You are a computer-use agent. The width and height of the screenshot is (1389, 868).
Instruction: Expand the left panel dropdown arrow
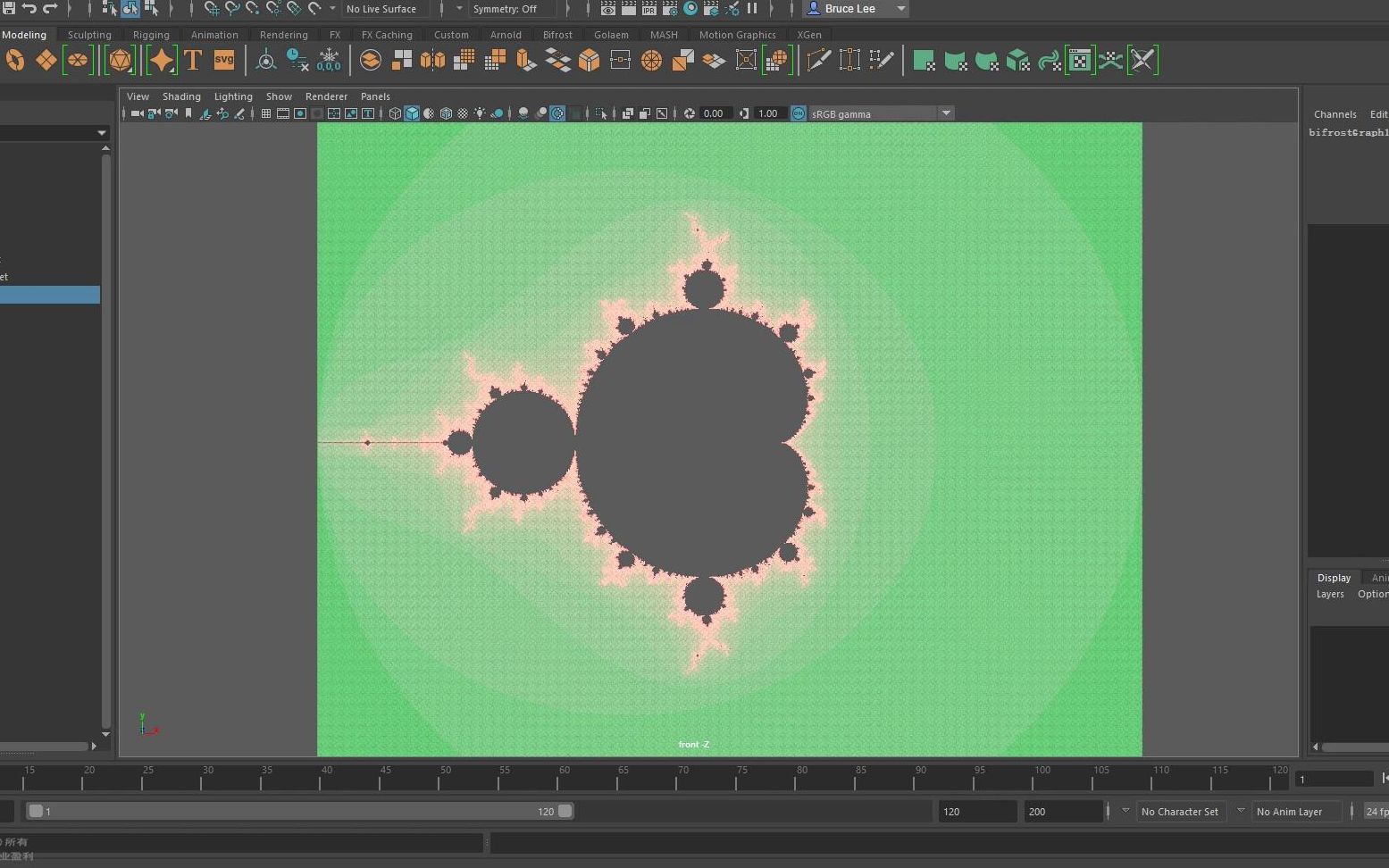click(102, 133)
